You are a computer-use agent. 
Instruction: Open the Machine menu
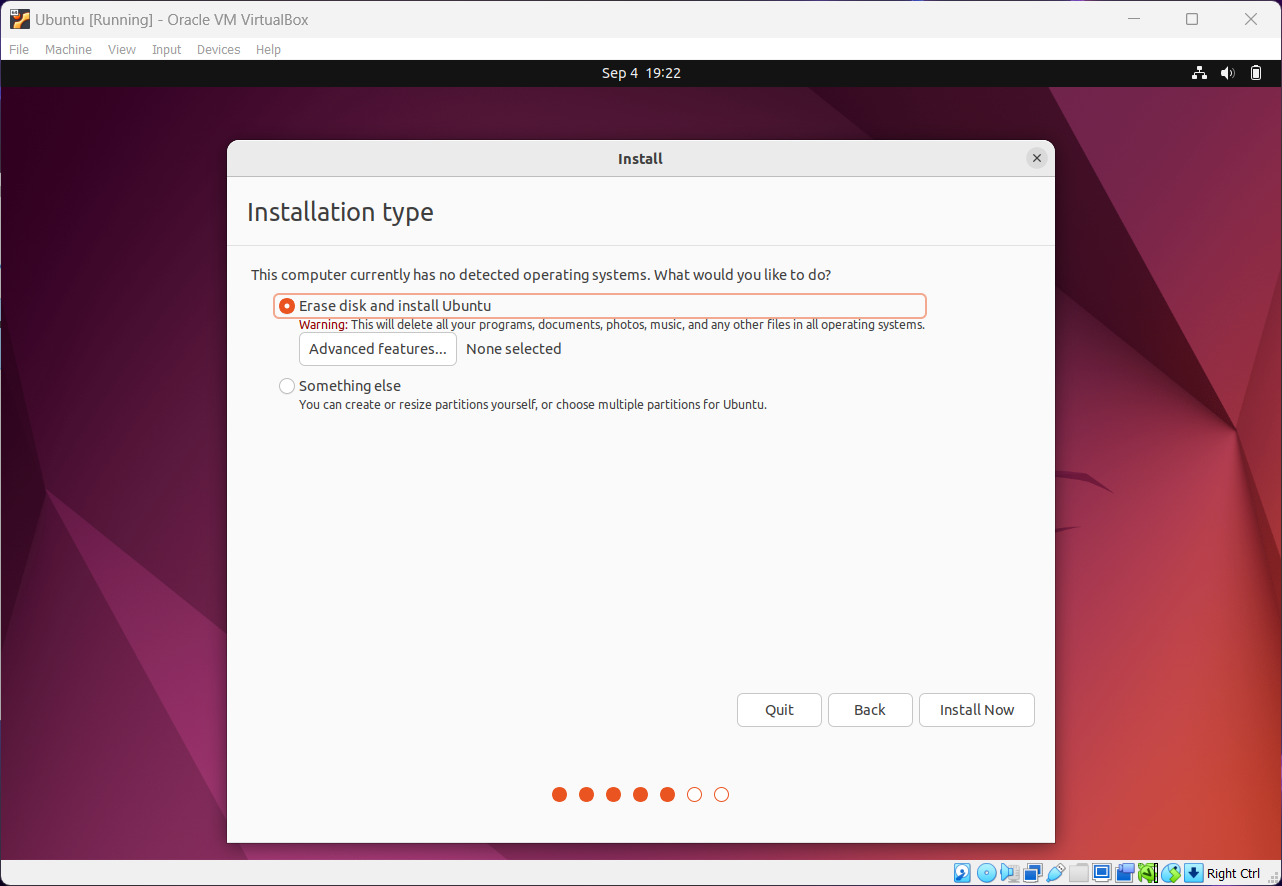(x=68, y=49)
